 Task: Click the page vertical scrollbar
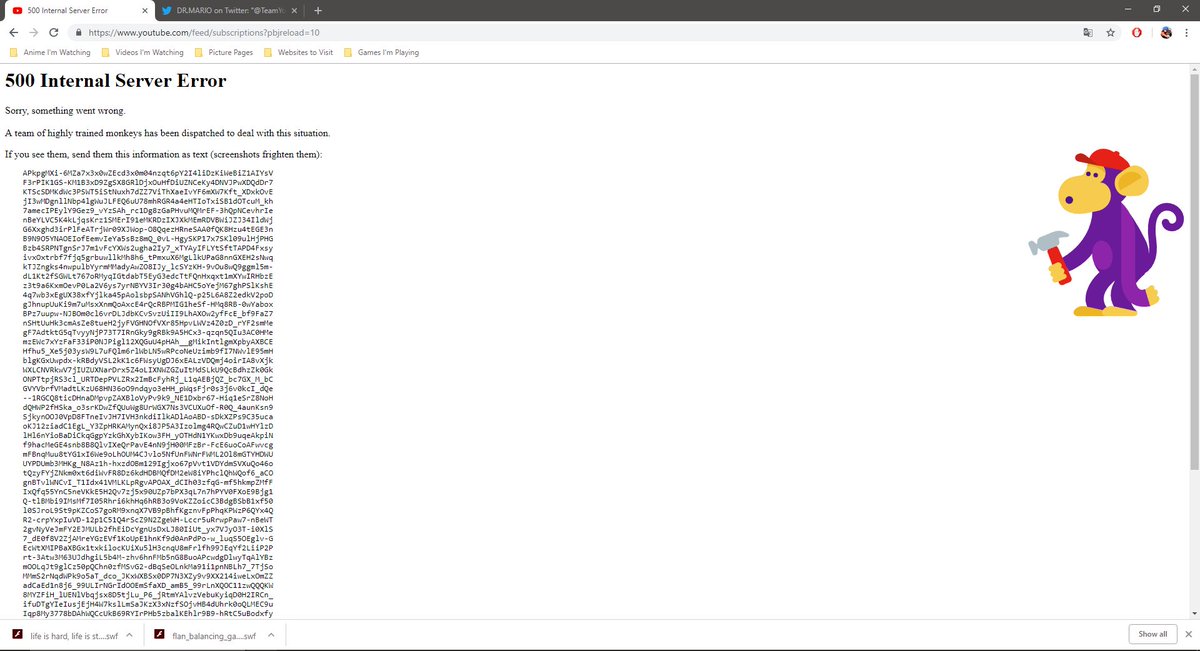click(x=1194, y=270)
